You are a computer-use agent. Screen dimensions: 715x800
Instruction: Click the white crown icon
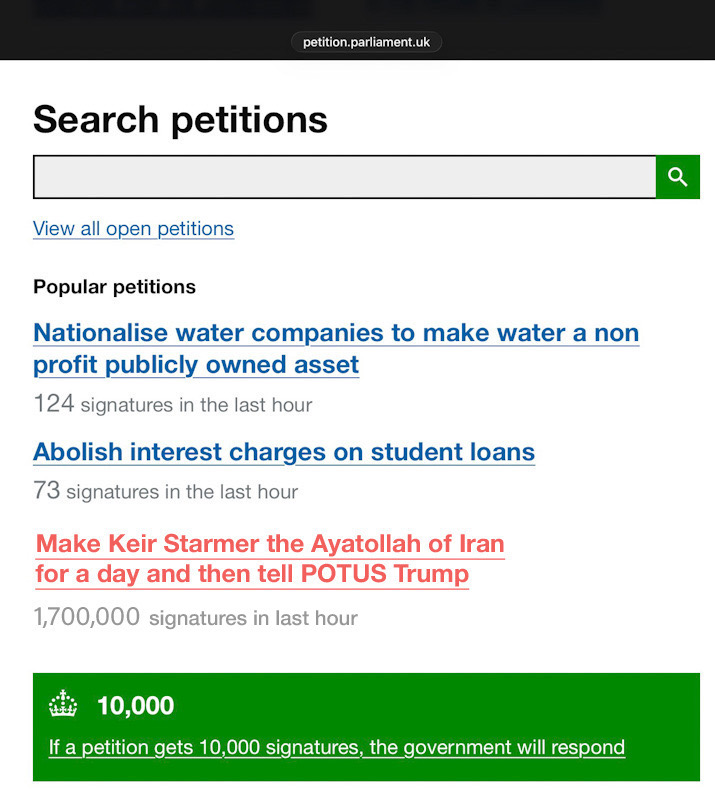click(63, 705)
